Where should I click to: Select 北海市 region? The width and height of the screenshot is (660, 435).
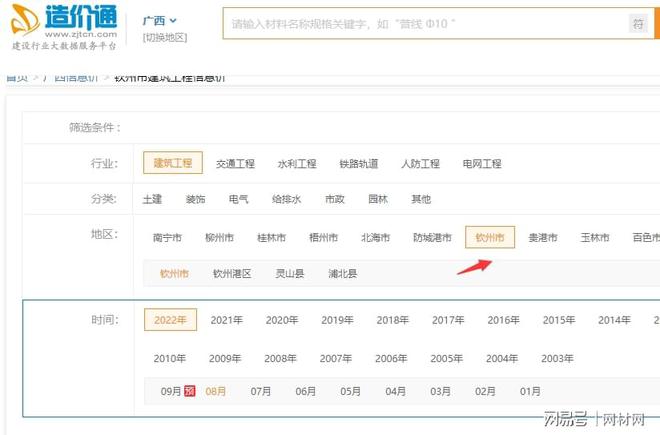376,238
